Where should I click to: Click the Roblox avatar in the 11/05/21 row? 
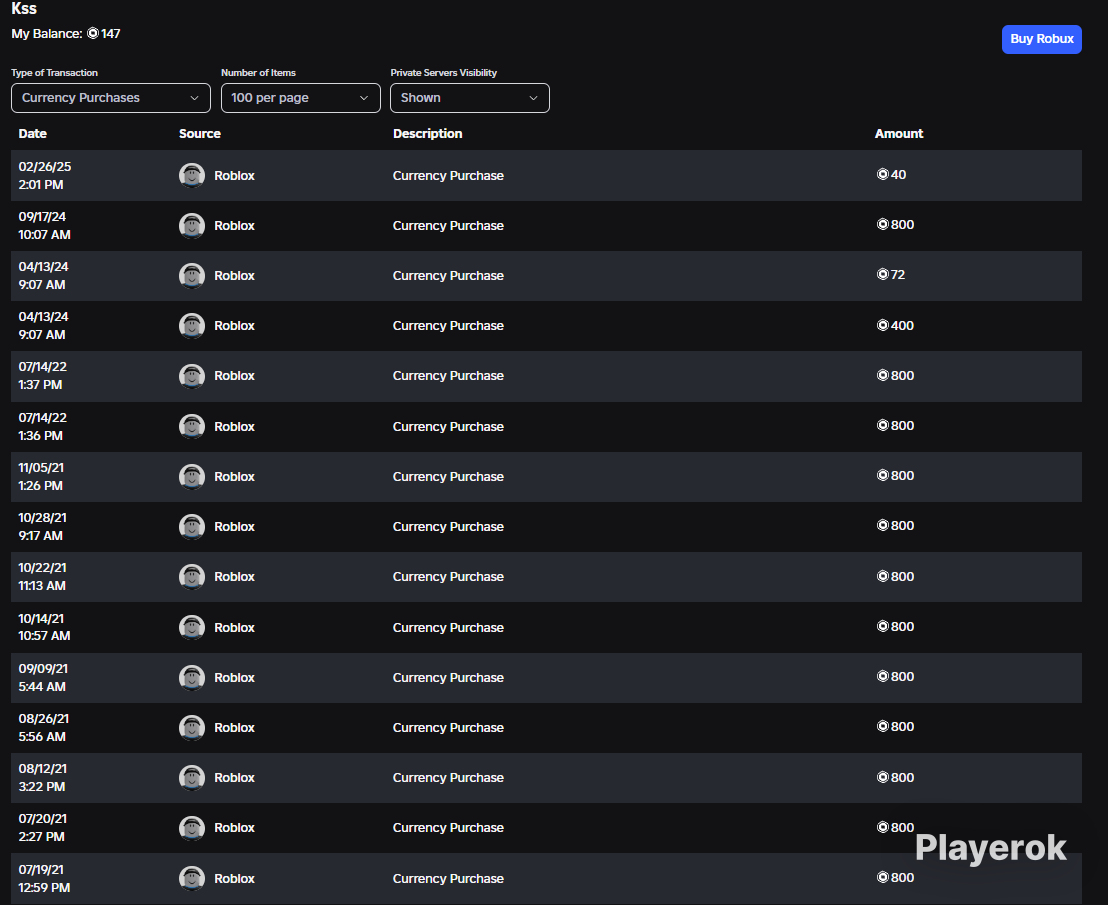click(x=192, y=477)
